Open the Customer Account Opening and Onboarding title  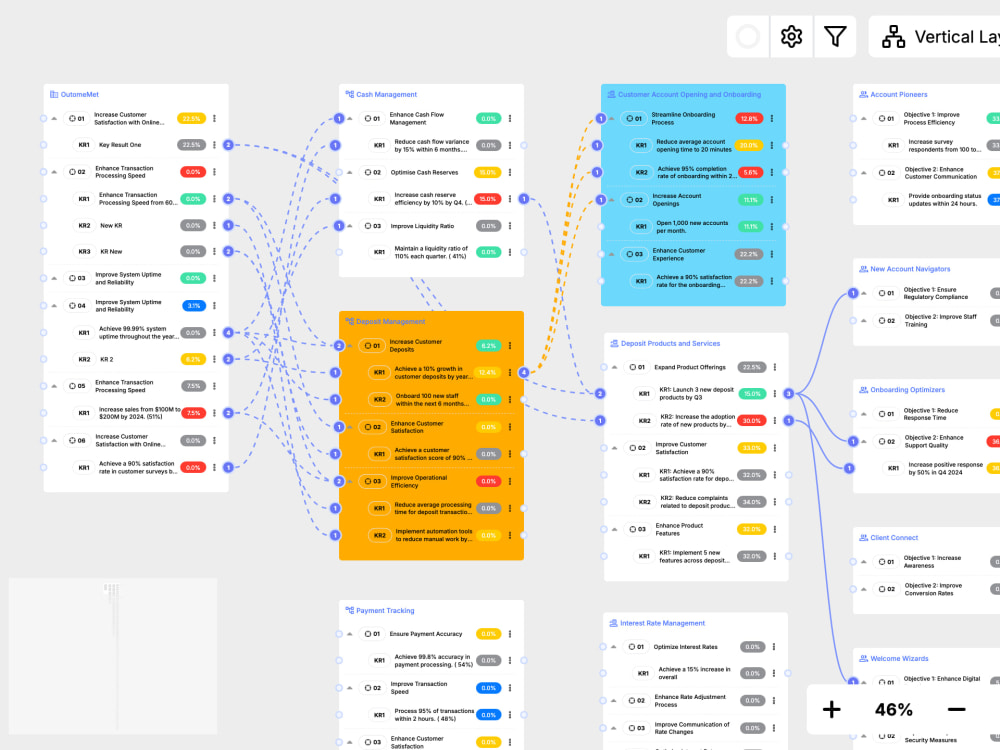click(x=689, y=94)
